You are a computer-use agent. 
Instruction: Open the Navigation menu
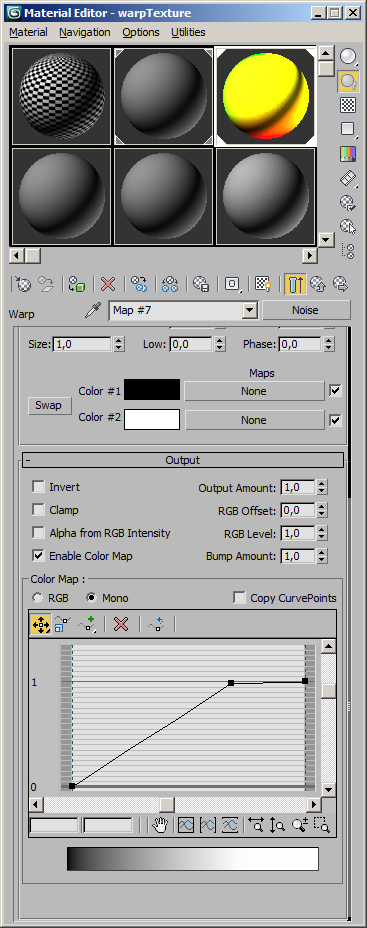pos(85,33)
